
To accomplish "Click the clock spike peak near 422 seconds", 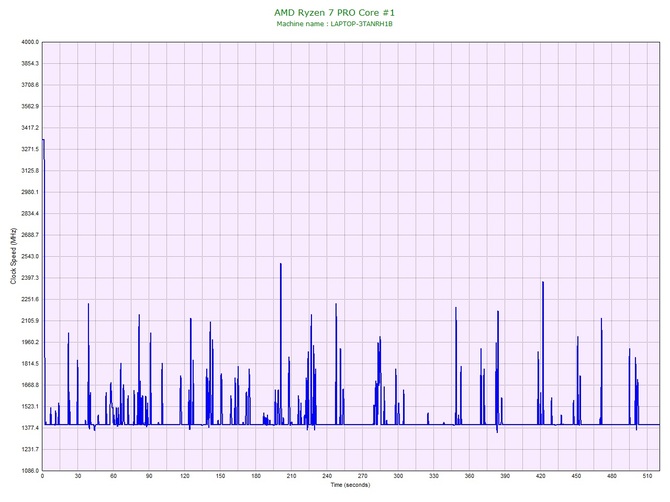I will point(543,282).
